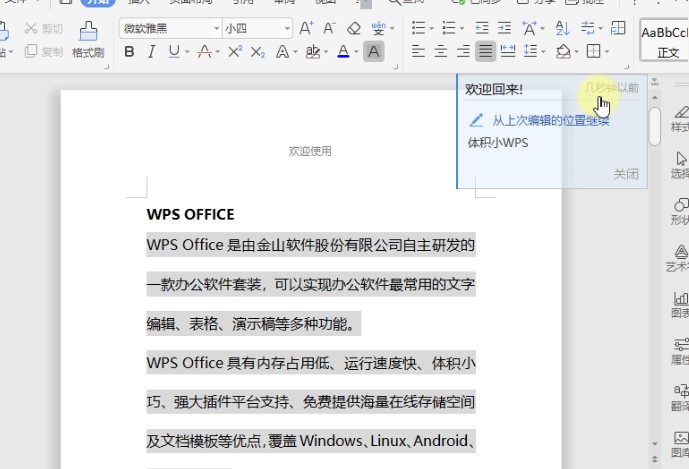The width and height of the screenshot is (689, 469).
Task: Click the Format Painter (格式刷) tool
Action: click(x=88, y=40)
